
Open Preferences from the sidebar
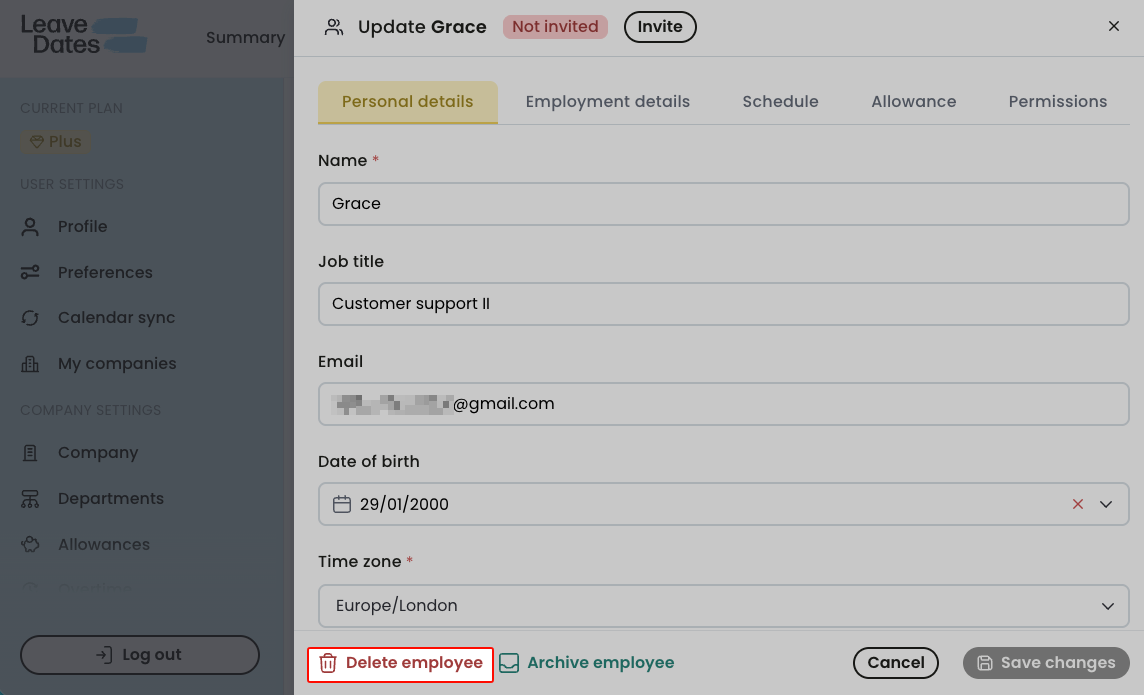(x=105, y=272)
